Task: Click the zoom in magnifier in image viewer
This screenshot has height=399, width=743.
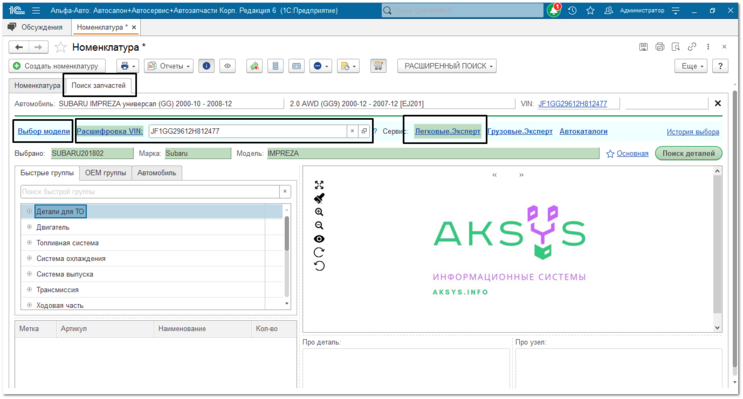Action: 319,212
